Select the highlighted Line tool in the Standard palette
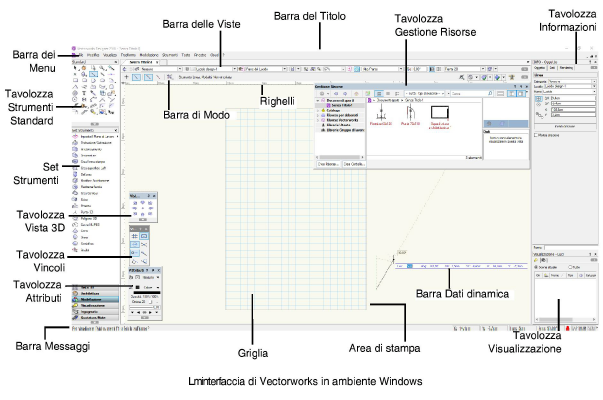 [93, 74]
